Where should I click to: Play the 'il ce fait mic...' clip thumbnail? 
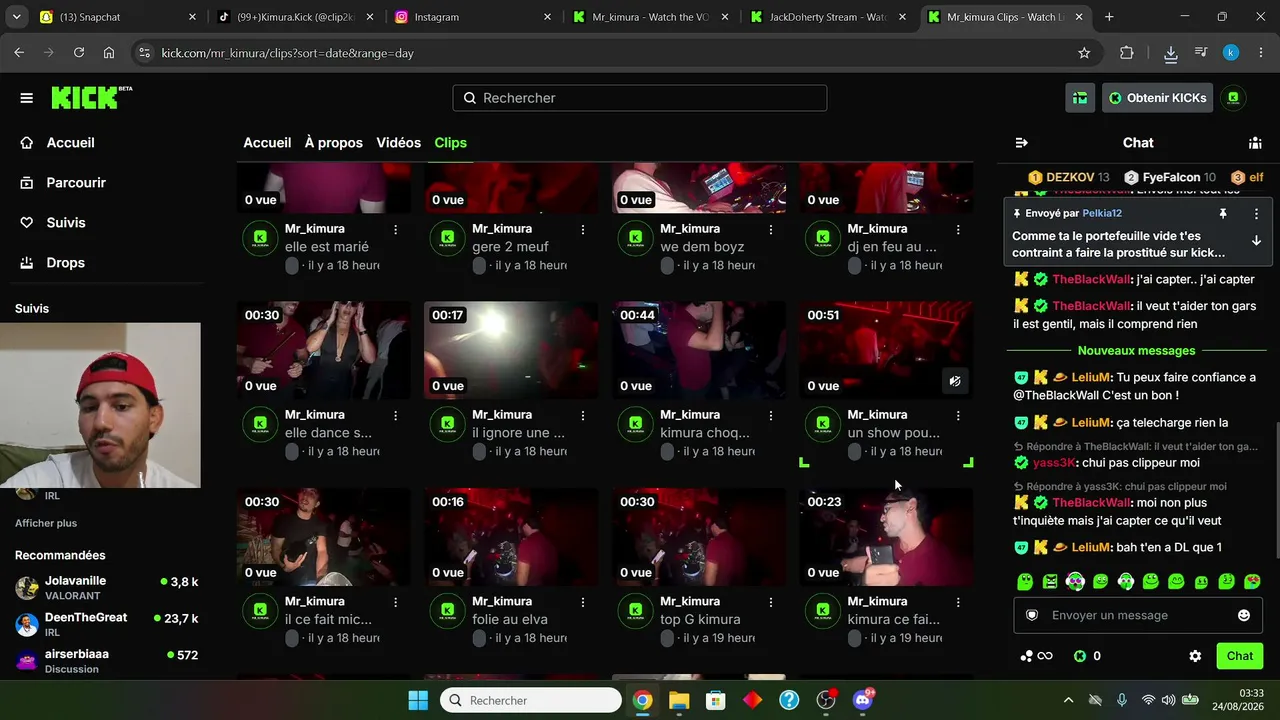[x=324, y=537]
